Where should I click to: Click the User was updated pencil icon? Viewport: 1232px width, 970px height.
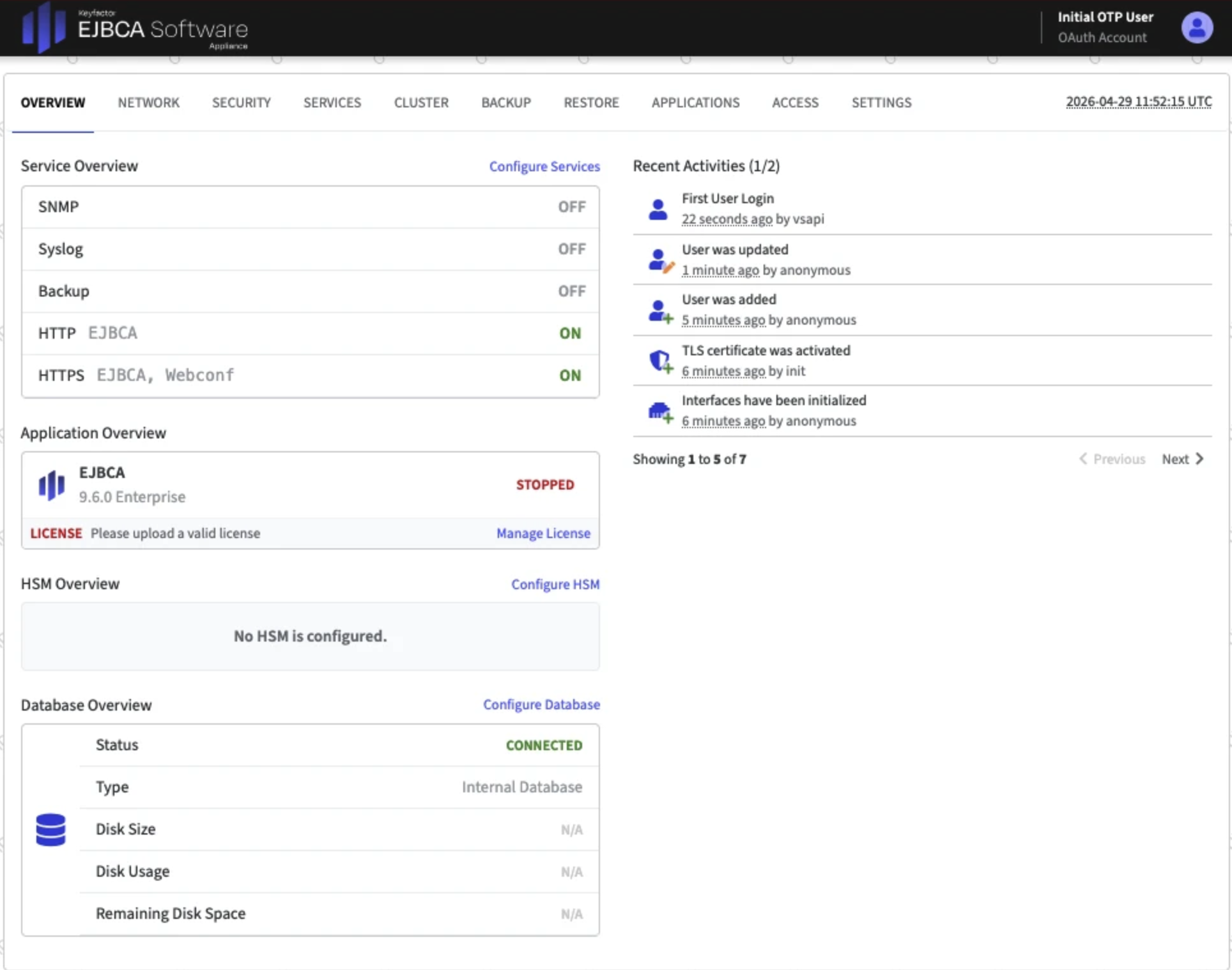(661, 260)
